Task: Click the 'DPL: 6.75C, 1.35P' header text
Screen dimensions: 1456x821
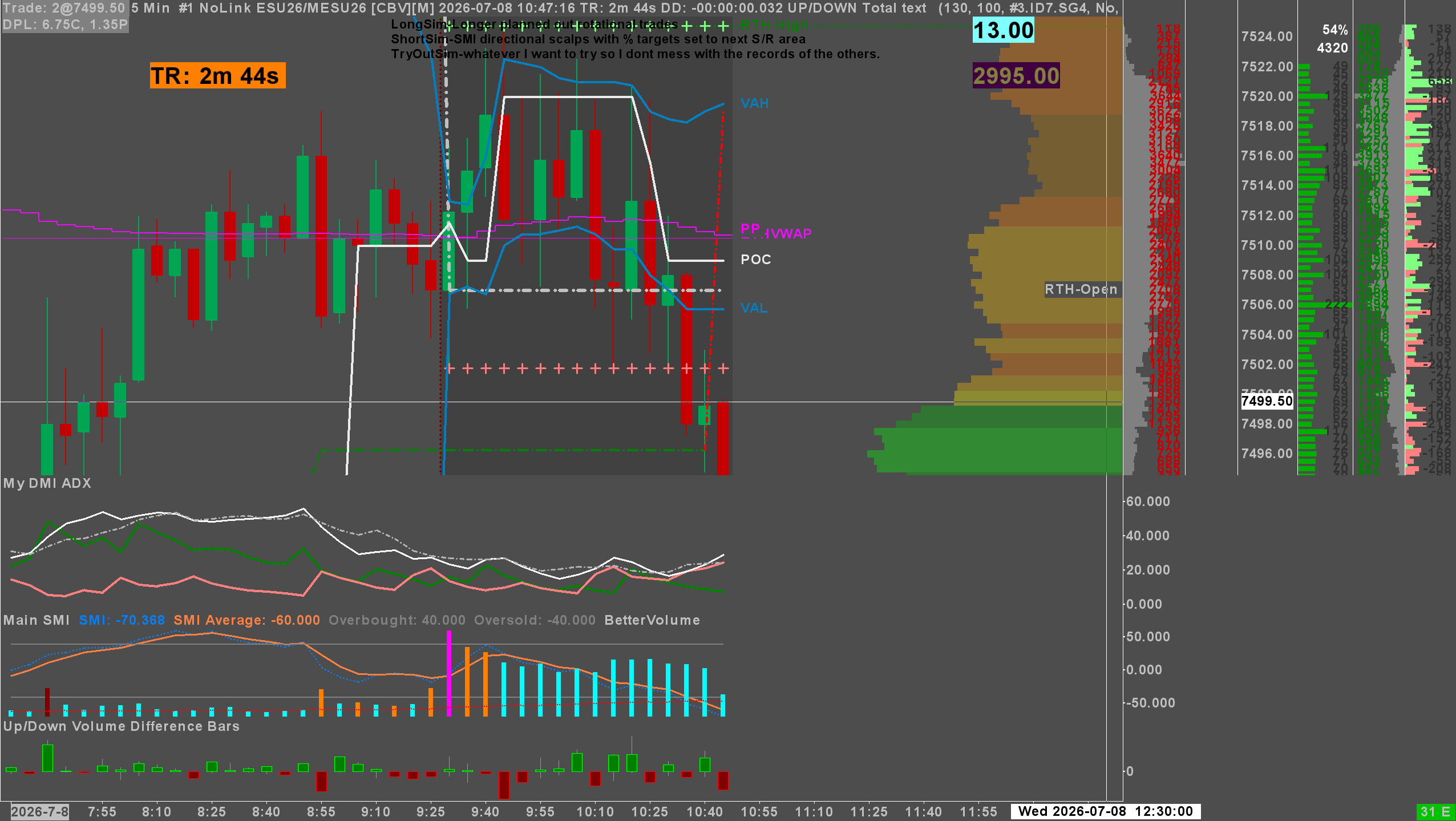Action: (65, 25)
